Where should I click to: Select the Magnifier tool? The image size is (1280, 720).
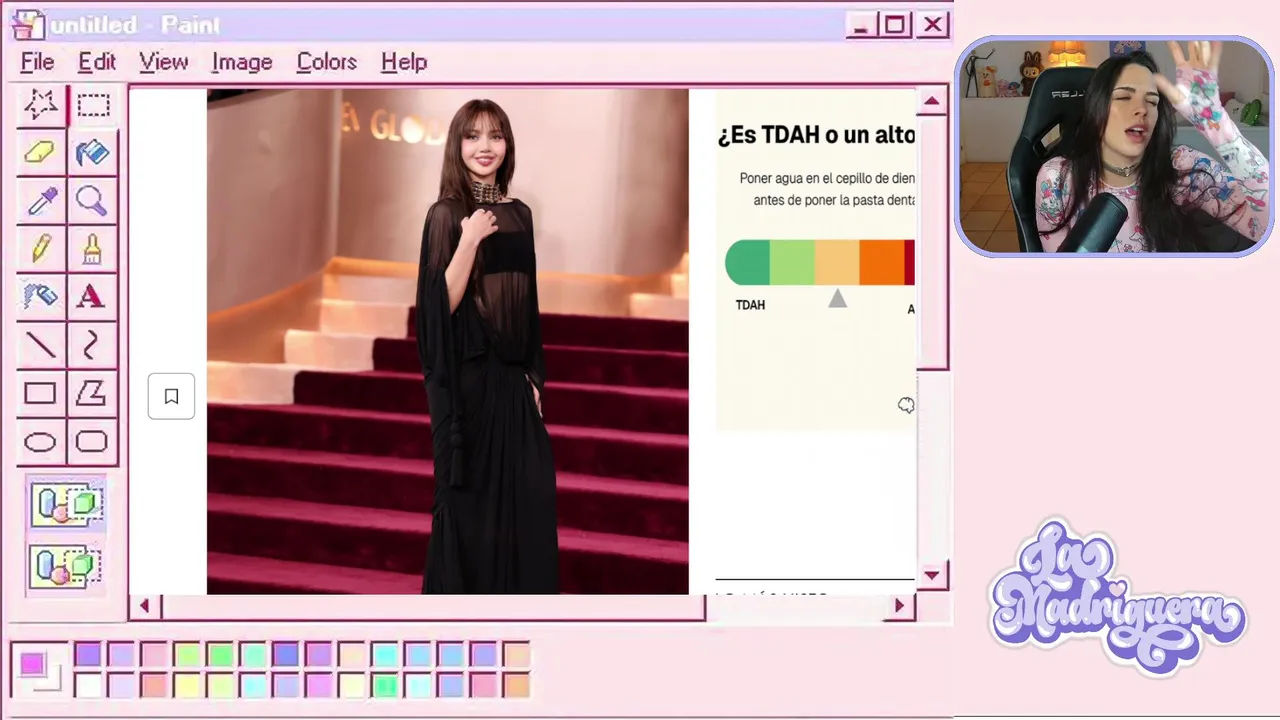pos(93,201)
